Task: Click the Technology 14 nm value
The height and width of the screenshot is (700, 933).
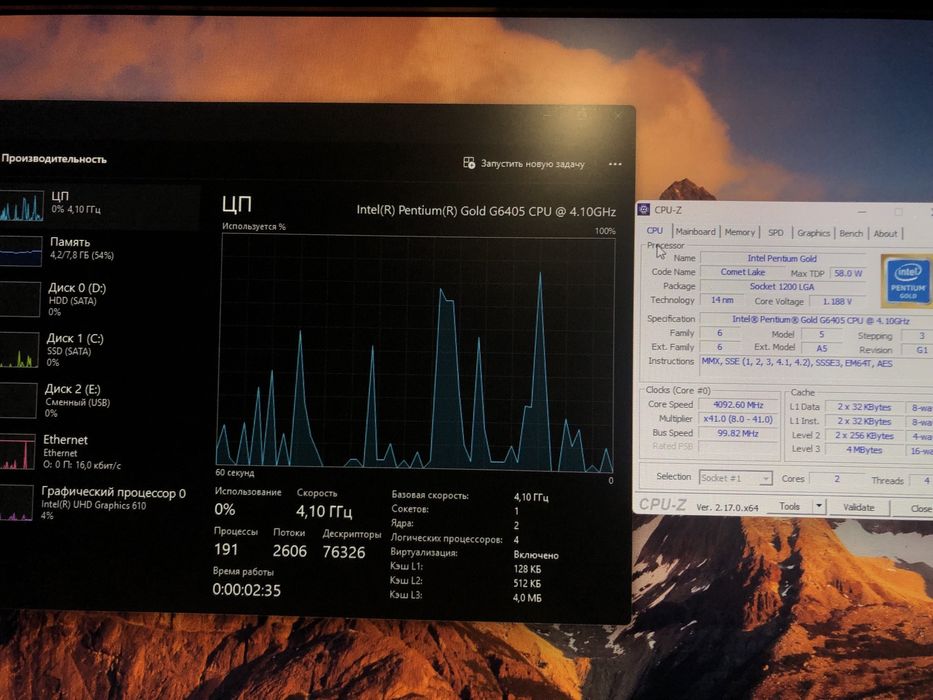Action: pos(722,300)
